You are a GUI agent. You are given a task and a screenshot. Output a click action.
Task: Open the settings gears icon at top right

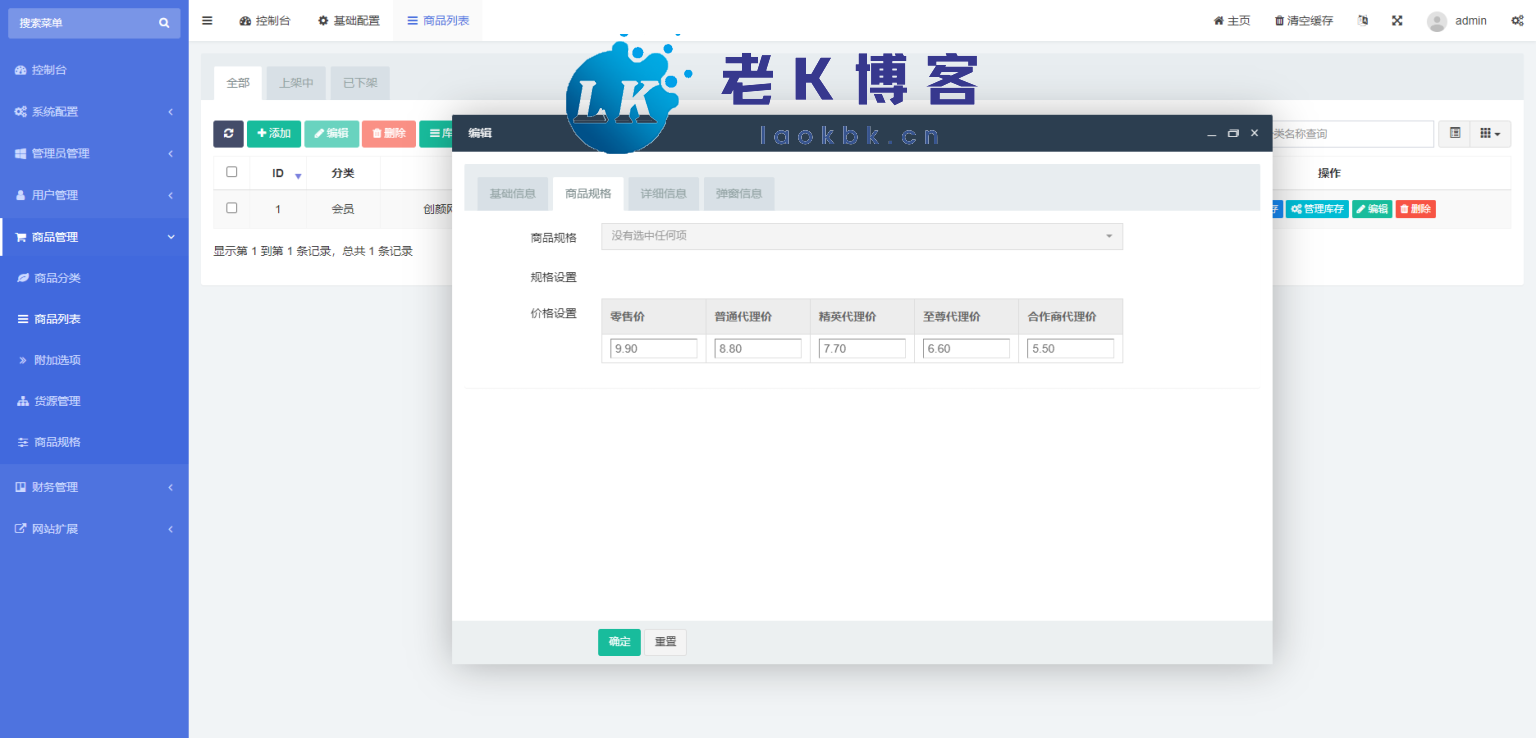(1517, 20)
